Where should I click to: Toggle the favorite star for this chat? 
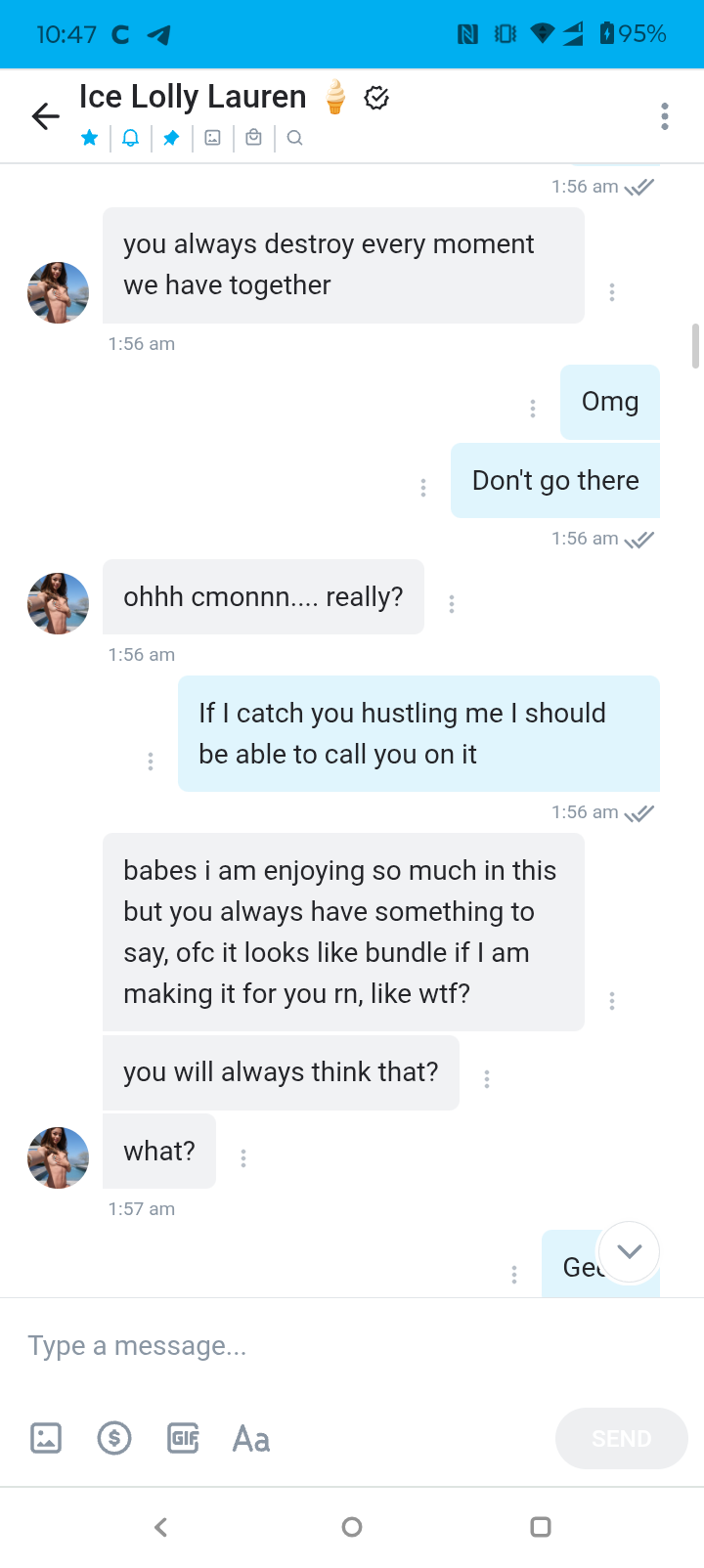[90, 138]
